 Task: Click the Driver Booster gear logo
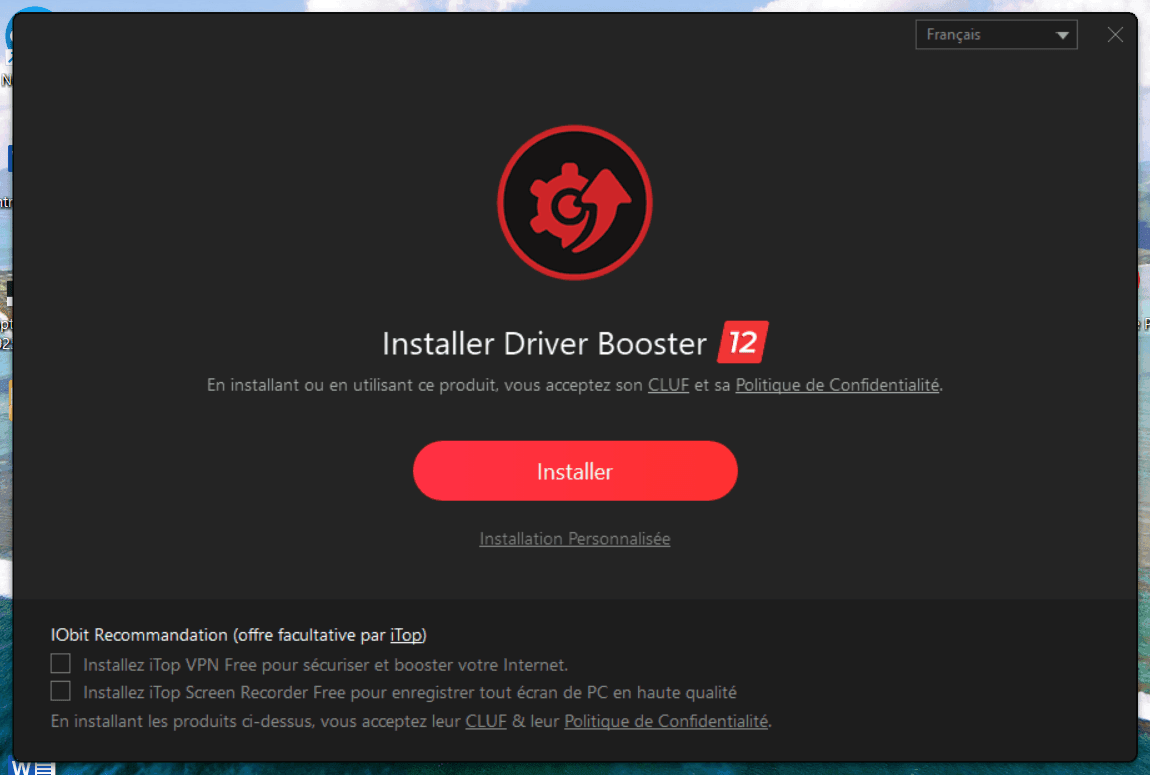575,202
